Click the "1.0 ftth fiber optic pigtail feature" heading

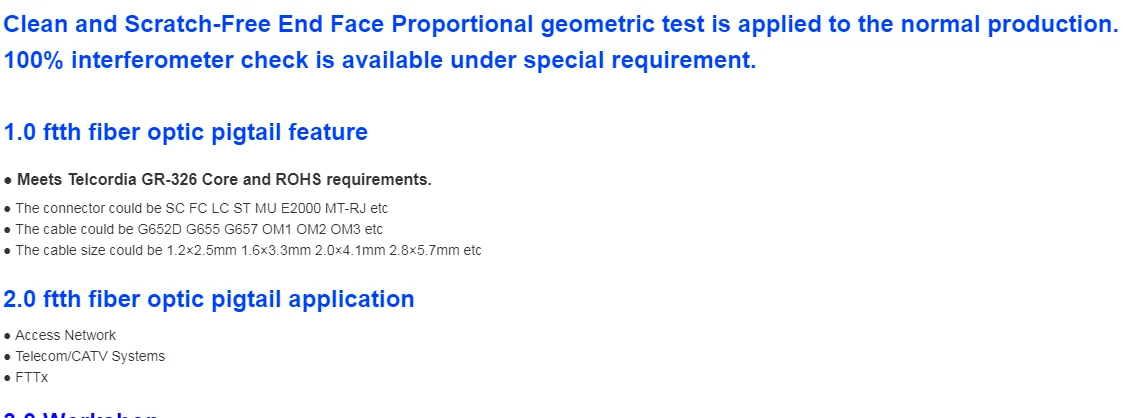[x=186, y=132]
